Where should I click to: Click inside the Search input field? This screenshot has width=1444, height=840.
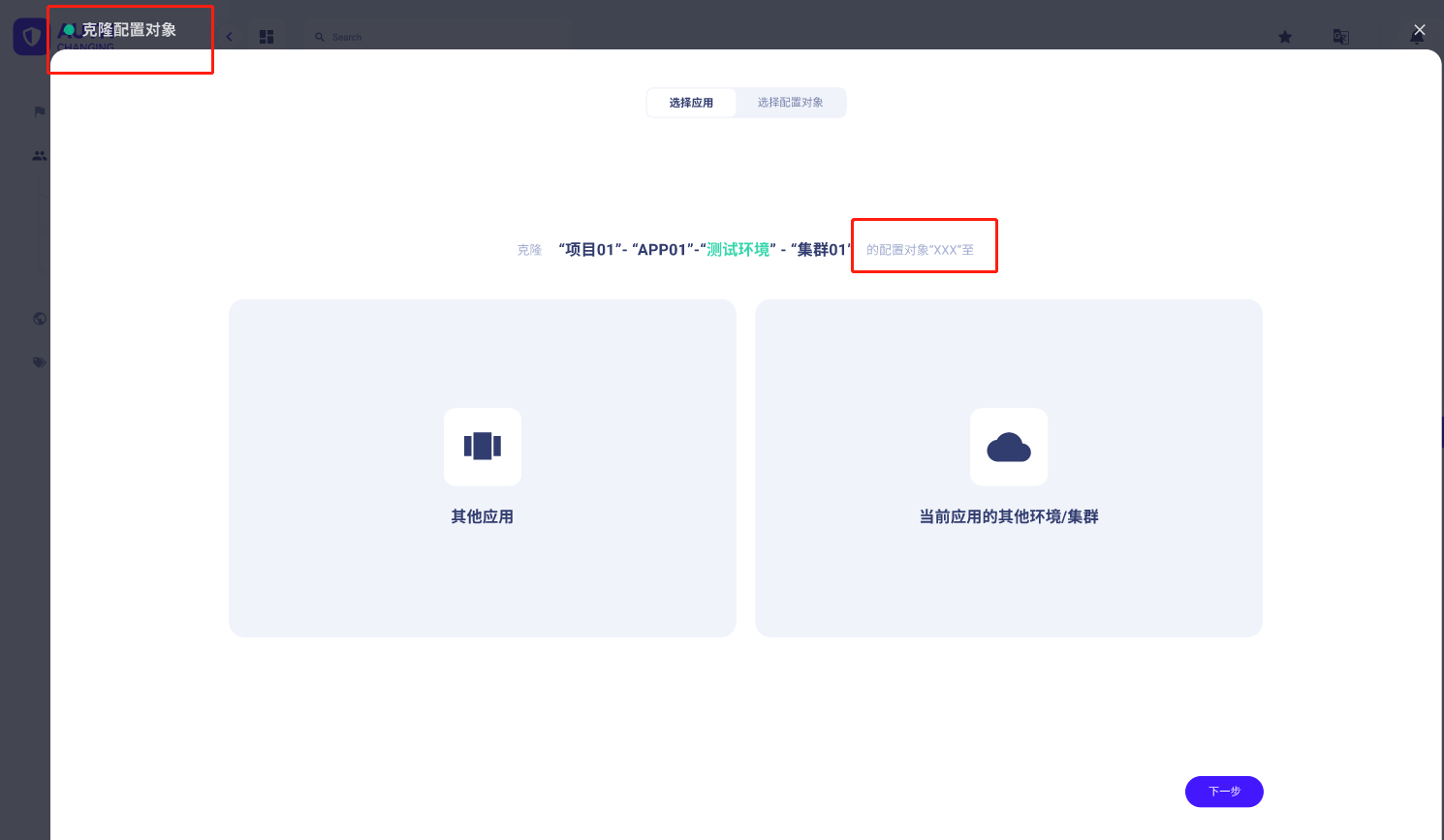click(x=436, y=36)
